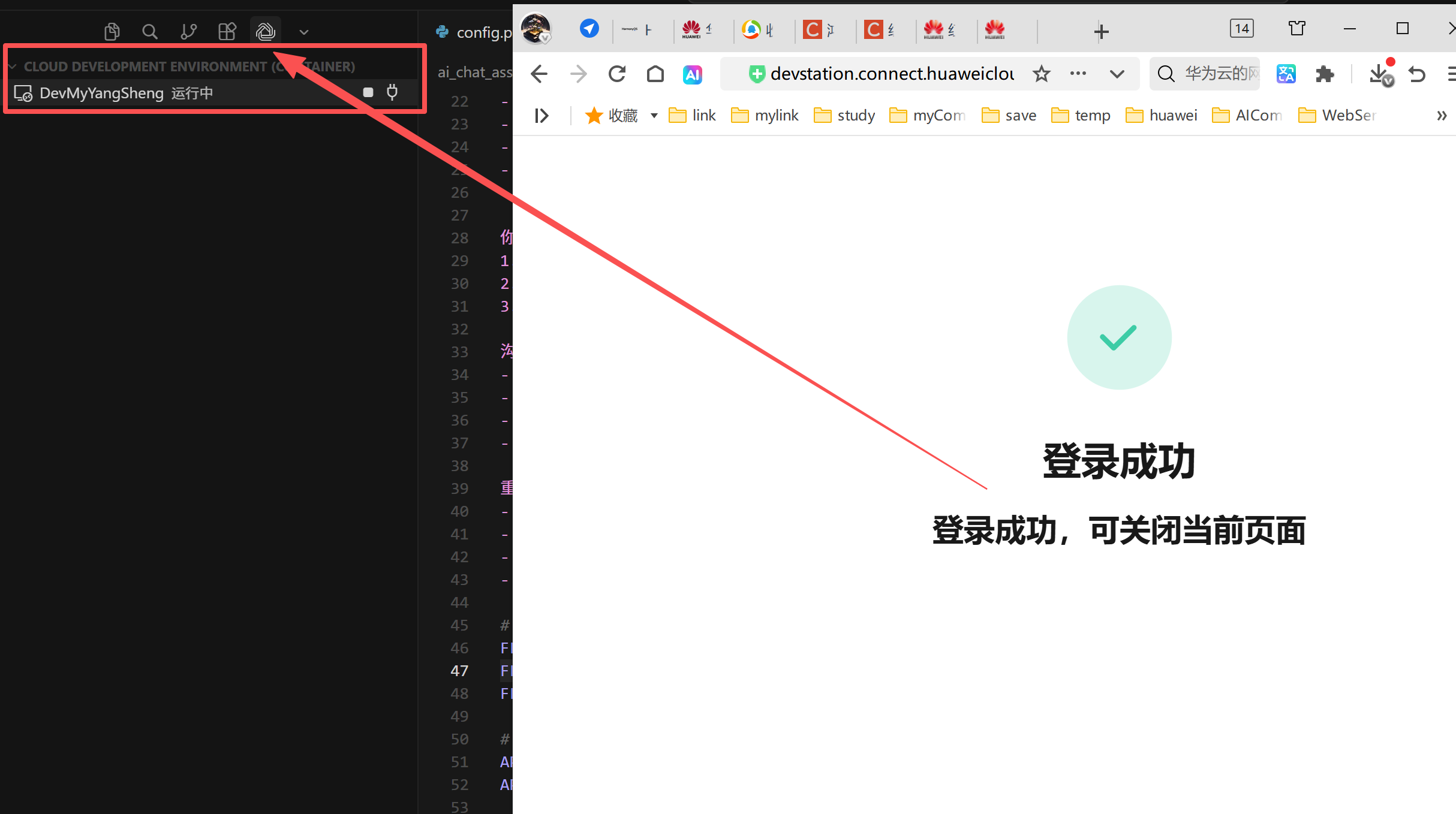
Task: Open the study bookmark folder
Action: click(844, 115)
